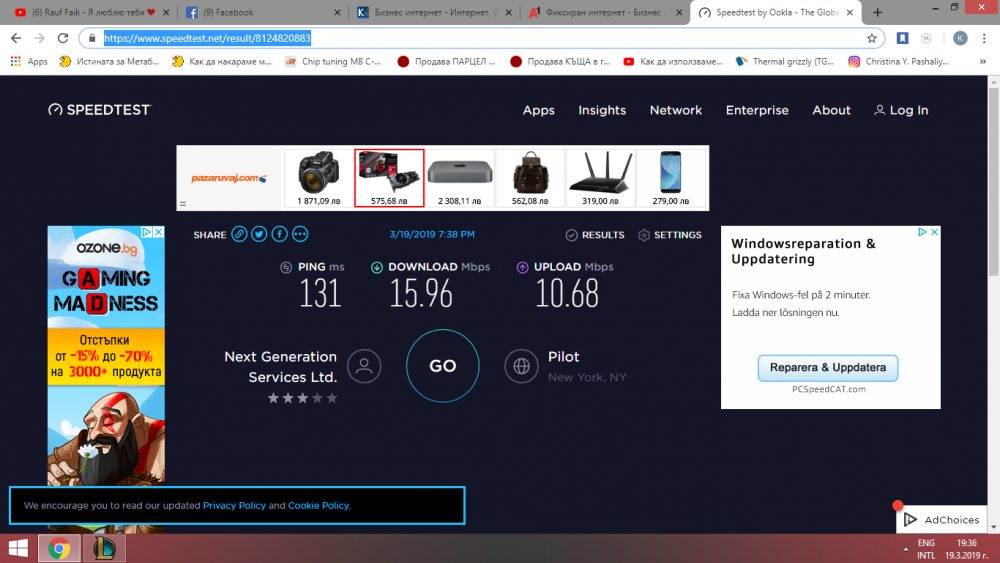Viewport: 1000px width, 563px height.
Task: Bookmark this page with star icon
Action: (872, 38)
